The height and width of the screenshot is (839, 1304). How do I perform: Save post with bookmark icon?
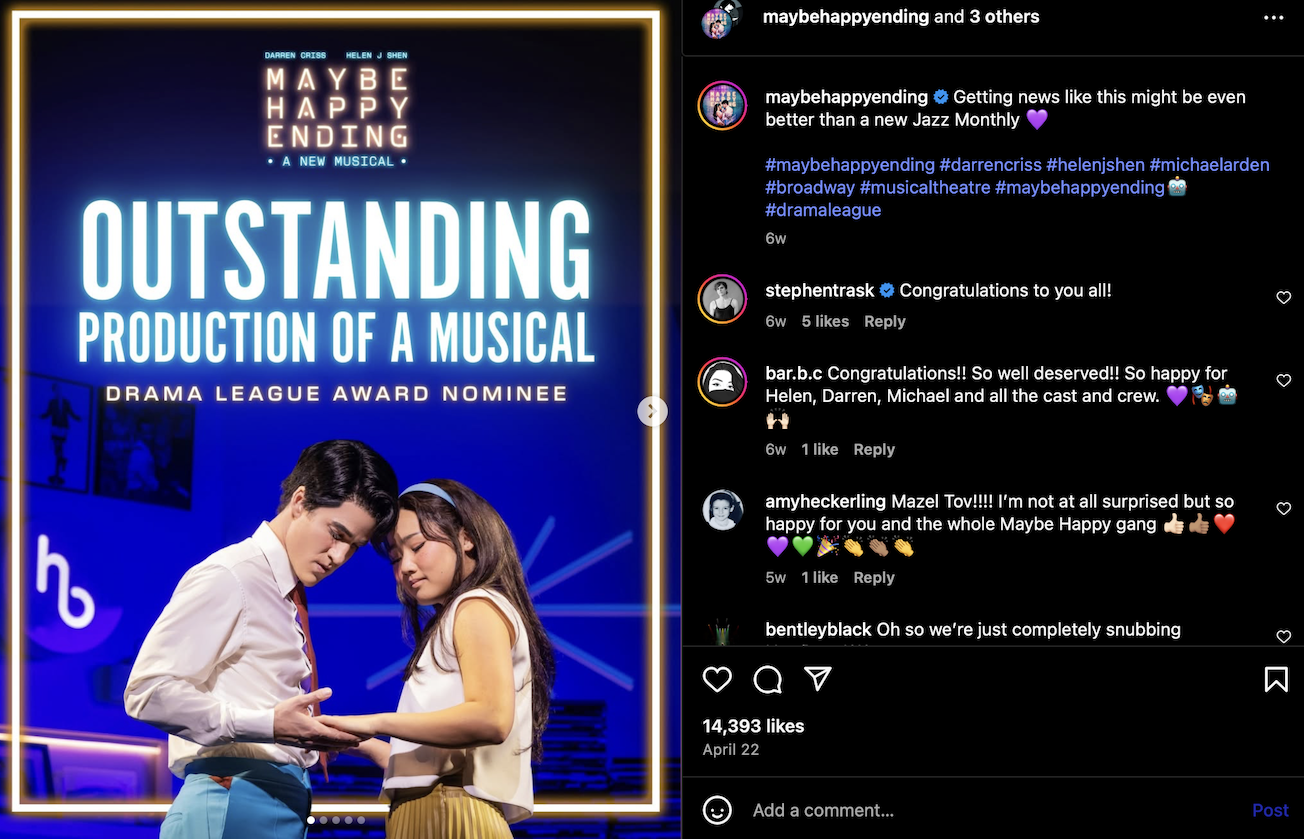click(1276, 680)
